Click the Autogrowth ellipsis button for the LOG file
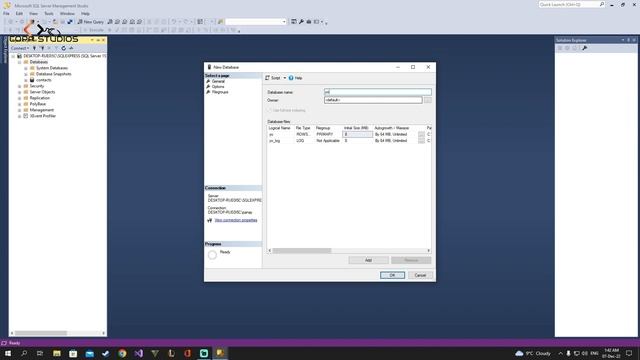The height and width of the screenshot is (360, 640). 421,140
